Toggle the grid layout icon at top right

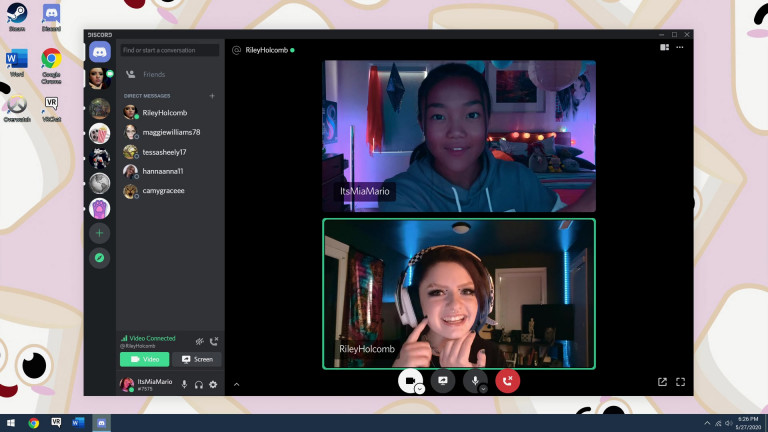coord(665,48)
